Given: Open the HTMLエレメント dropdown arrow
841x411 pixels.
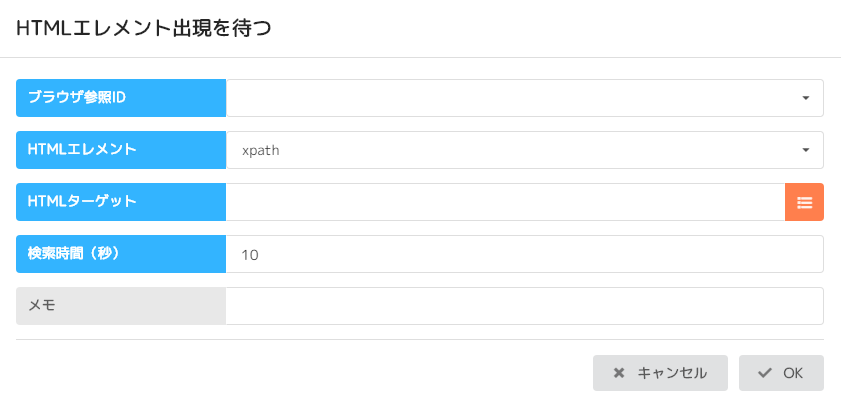Looking at the screenshot, I should (805, 150).
